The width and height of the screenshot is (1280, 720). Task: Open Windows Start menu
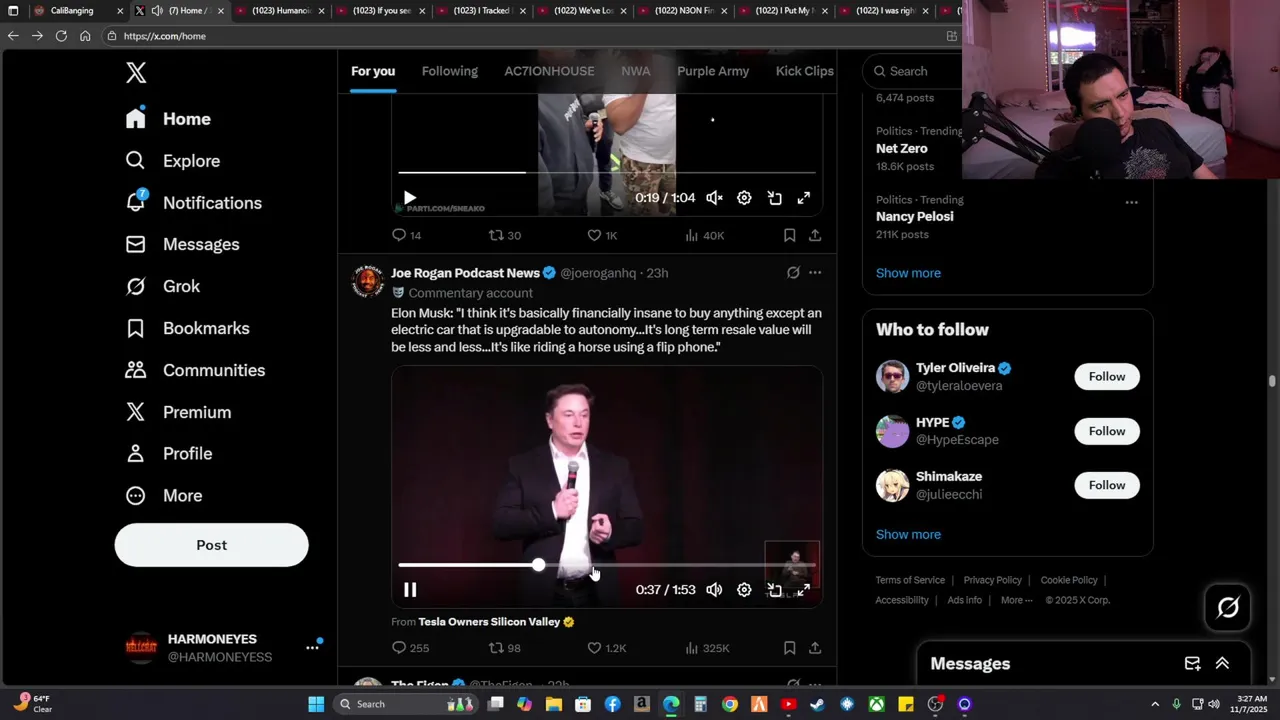coord(316,704)
